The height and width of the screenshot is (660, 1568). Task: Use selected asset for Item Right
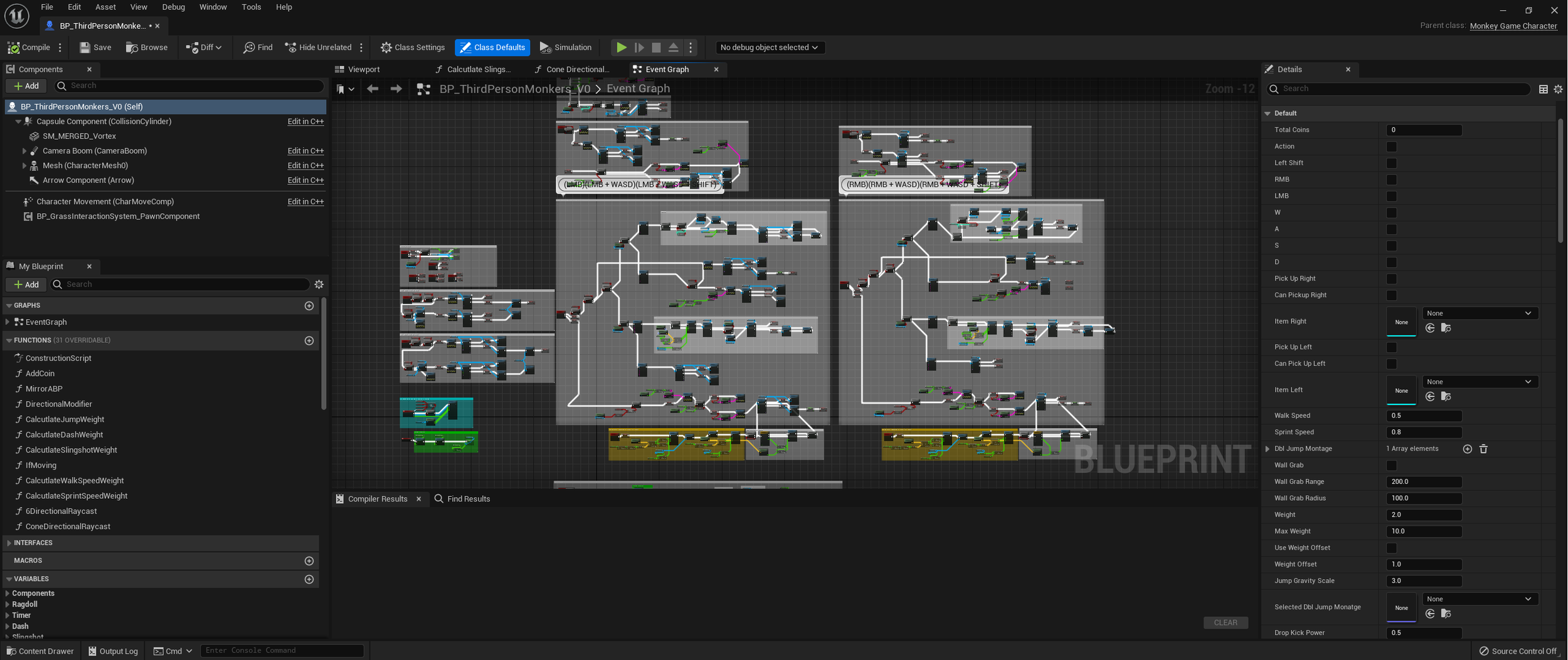pyautogui.click(x=1430, y=328)
